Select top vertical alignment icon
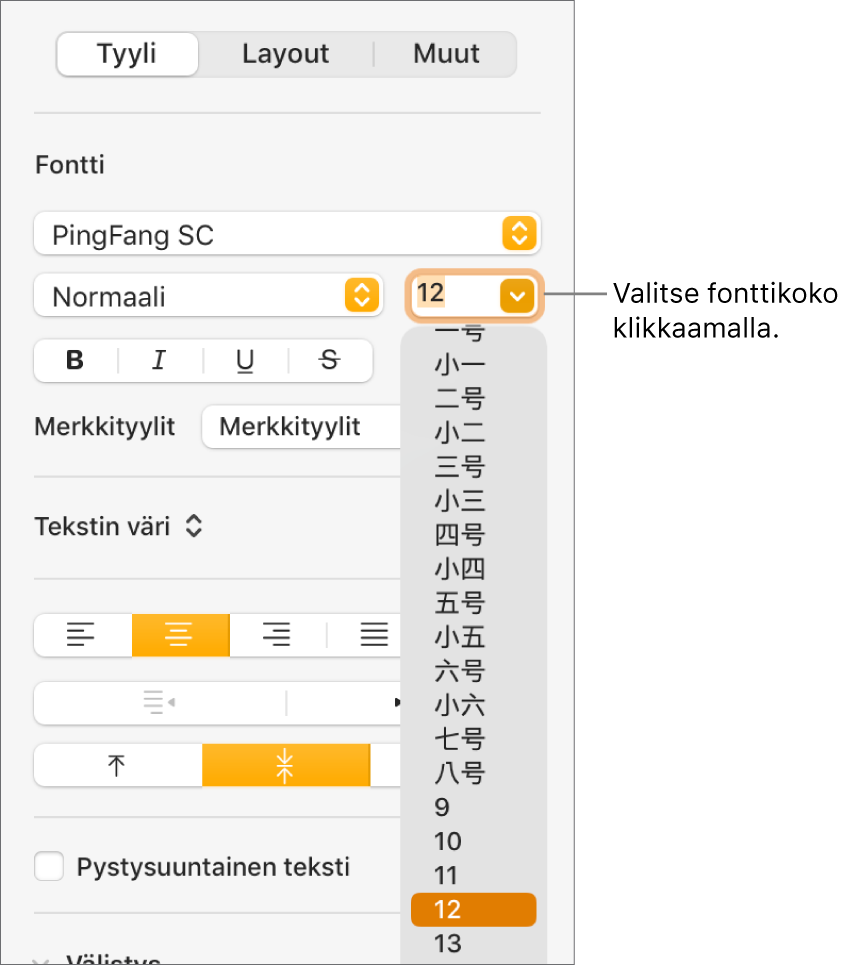 117,765
